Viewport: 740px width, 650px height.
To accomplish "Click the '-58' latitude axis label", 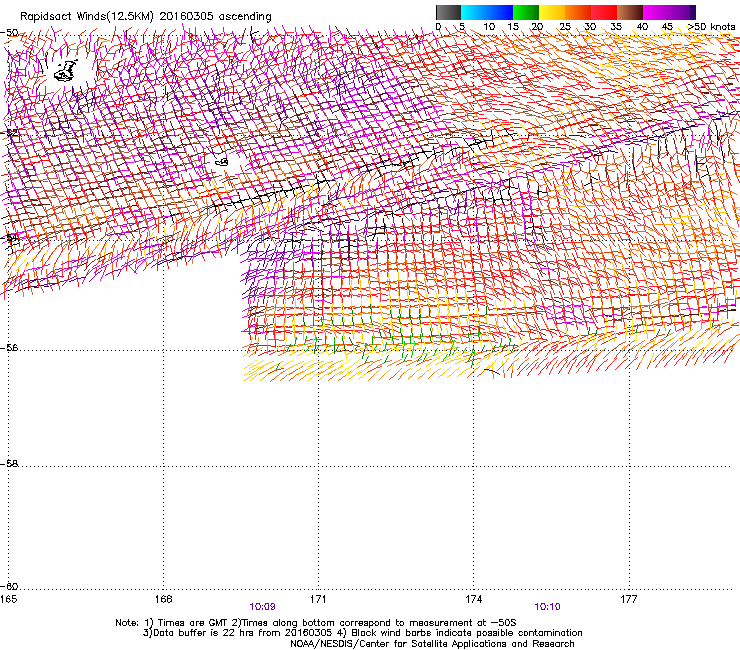I will (9, 464).
